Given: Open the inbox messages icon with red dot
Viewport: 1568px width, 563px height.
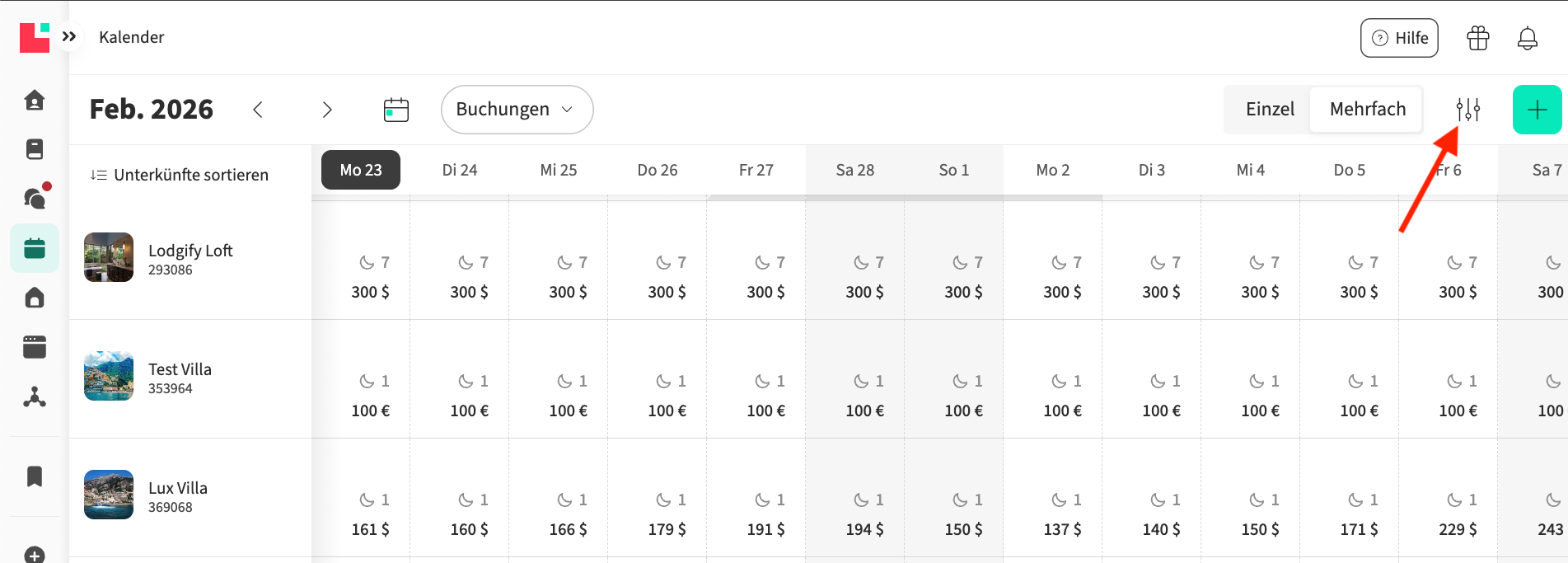Looking at the screenshot, I should [x=35, y=198].
